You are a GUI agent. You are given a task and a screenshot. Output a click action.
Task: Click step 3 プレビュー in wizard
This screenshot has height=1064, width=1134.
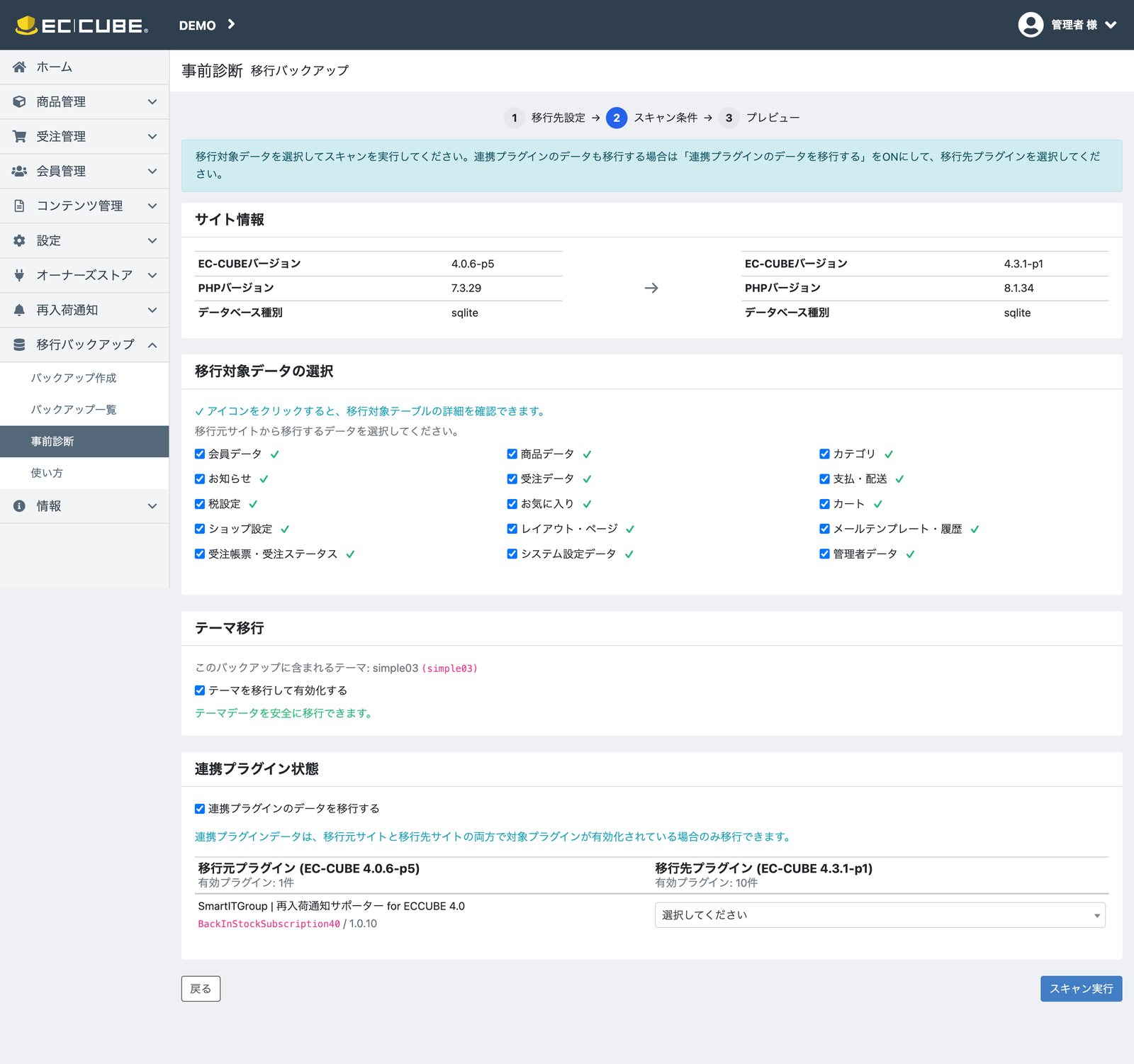pyautogui.click(x=759, y=118)
